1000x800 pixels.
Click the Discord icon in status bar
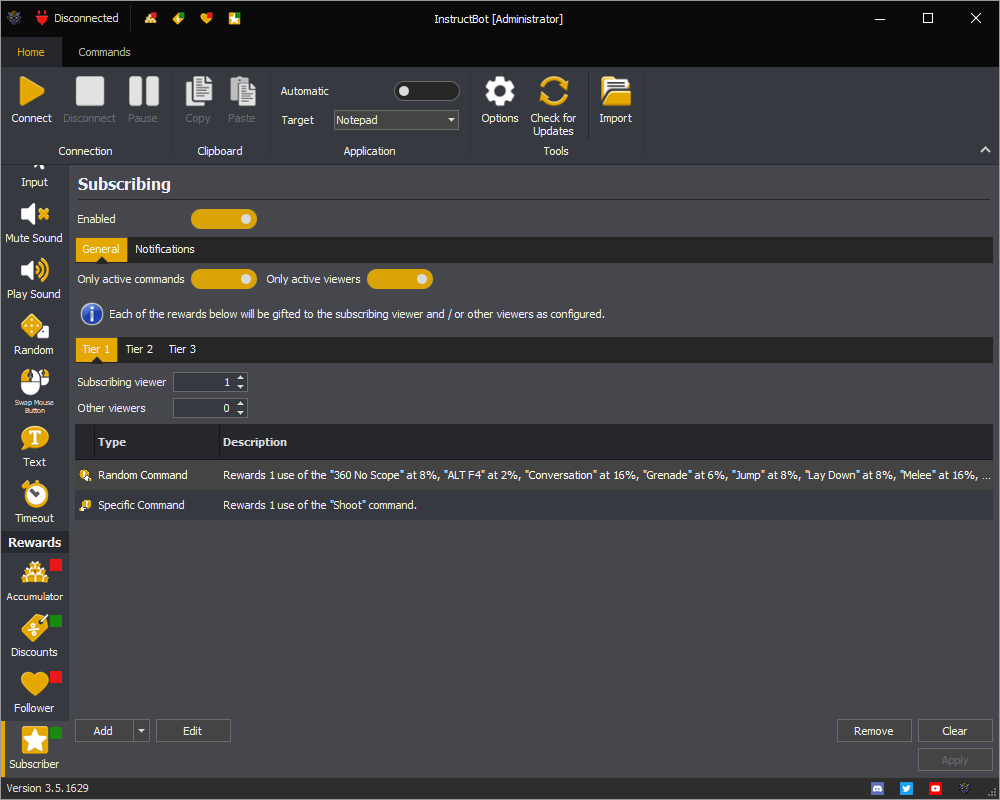[x=878, y=789]
